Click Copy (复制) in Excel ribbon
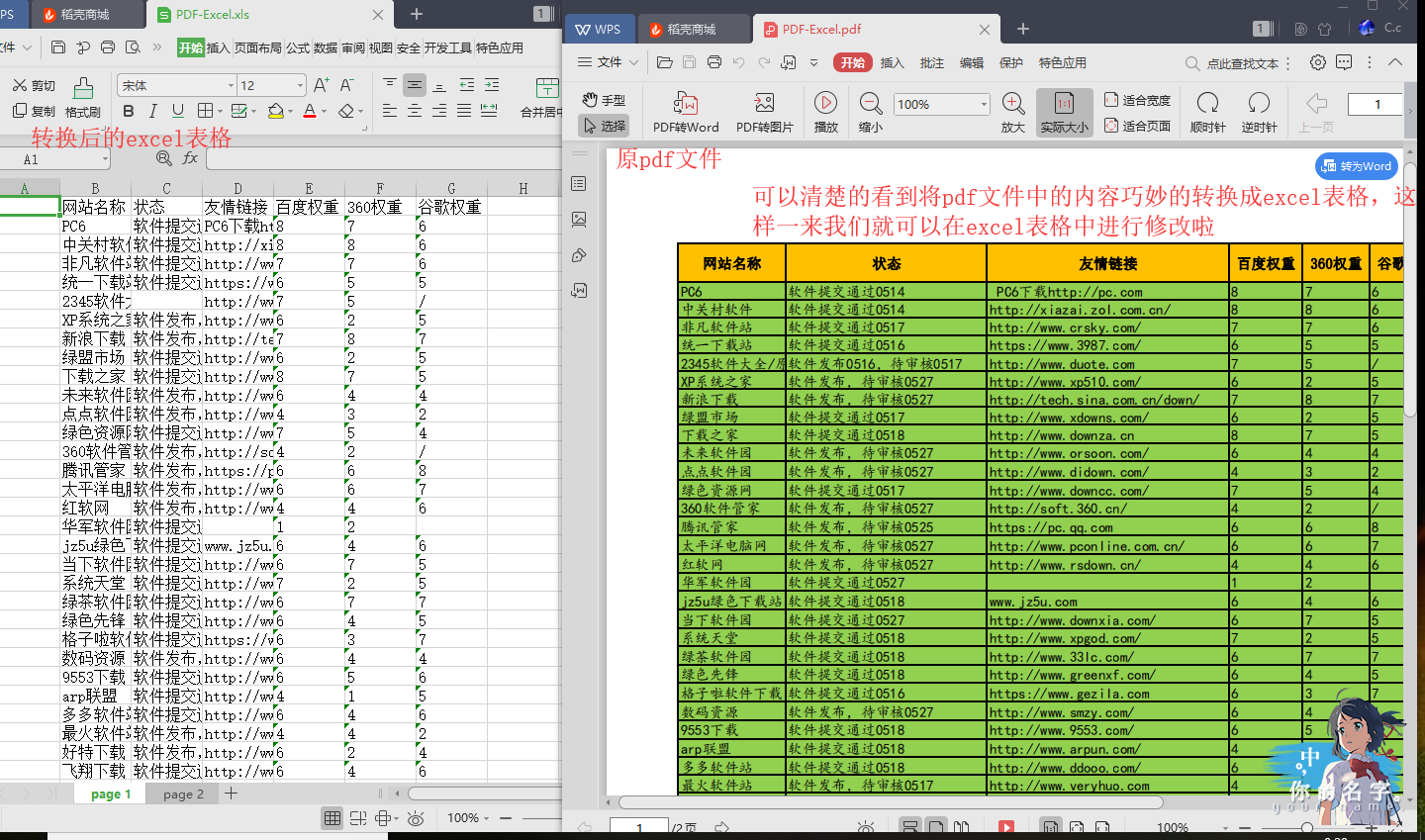The height and width of the screenshot is (840, 1425). 34,111
